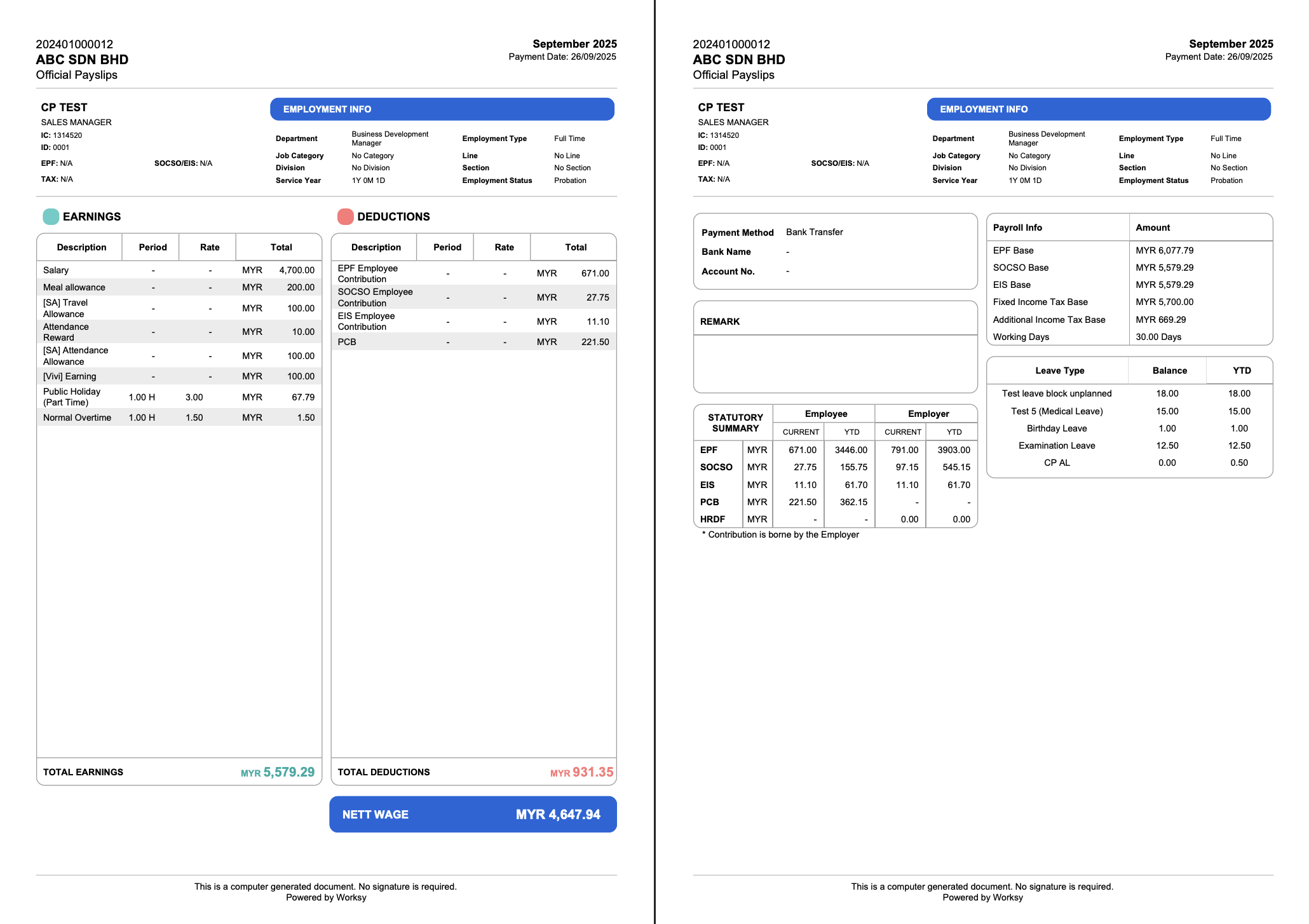Click the red Deductions color square

point(345,217)
